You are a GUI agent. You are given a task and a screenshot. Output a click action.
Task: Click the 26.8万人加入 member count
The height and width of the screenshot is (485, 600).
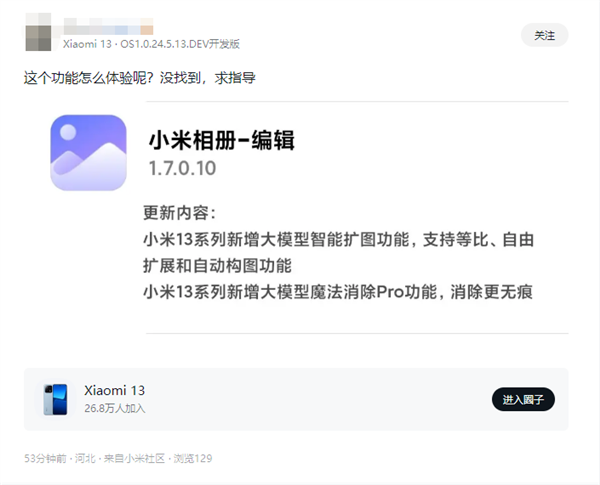115,408
